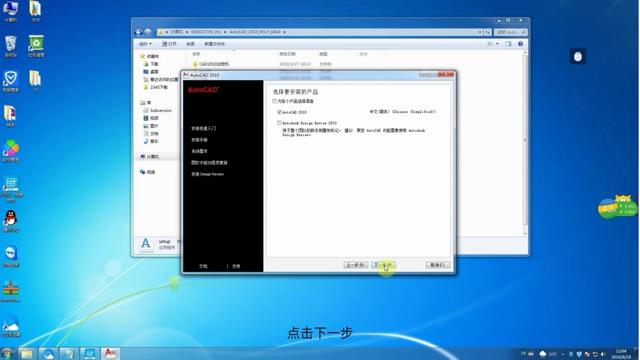
Task: Click Open in the Explorer toolbar
Action: pos(169,44)
